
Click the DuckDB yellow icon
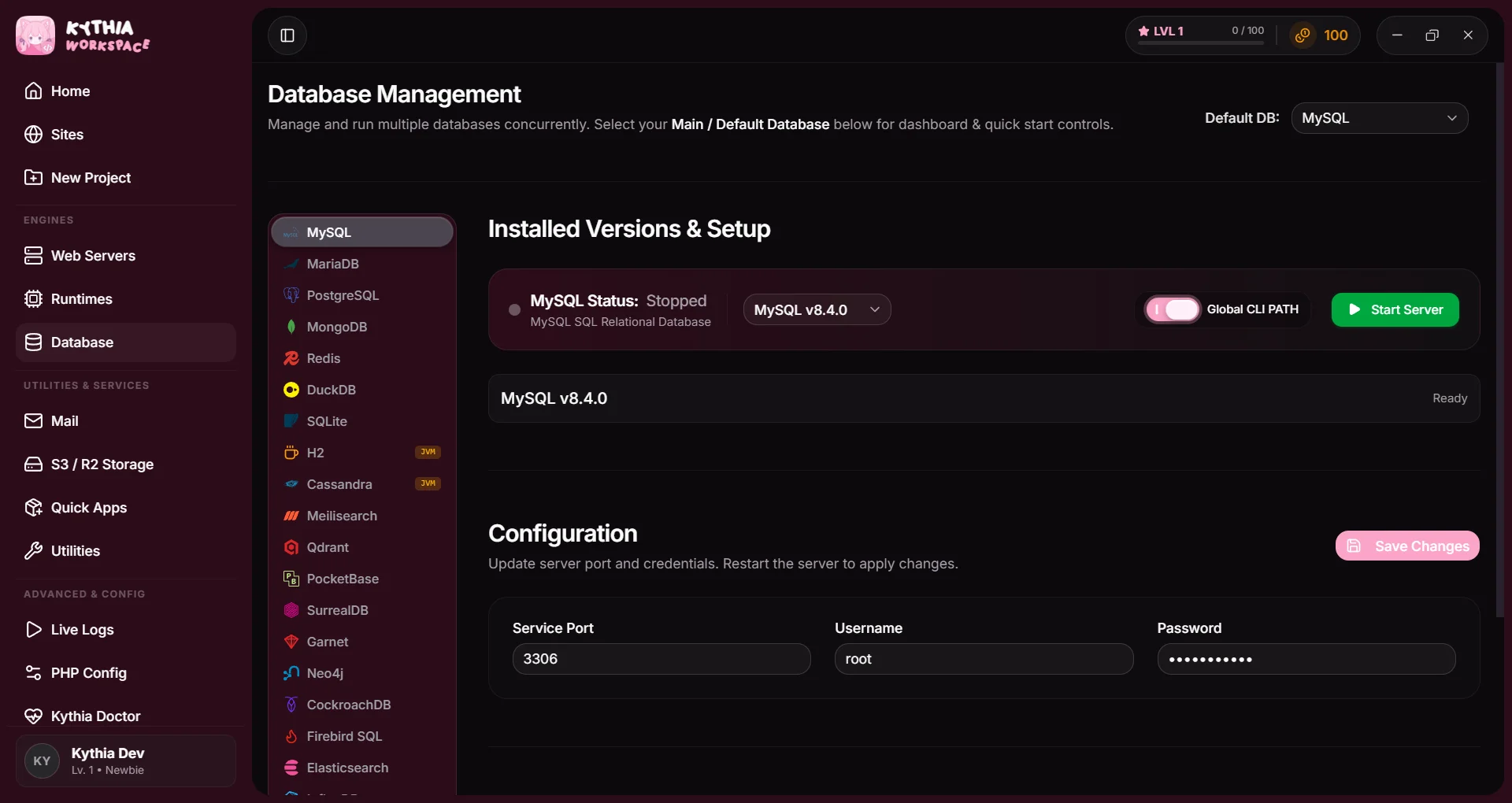tap(291, 390)
